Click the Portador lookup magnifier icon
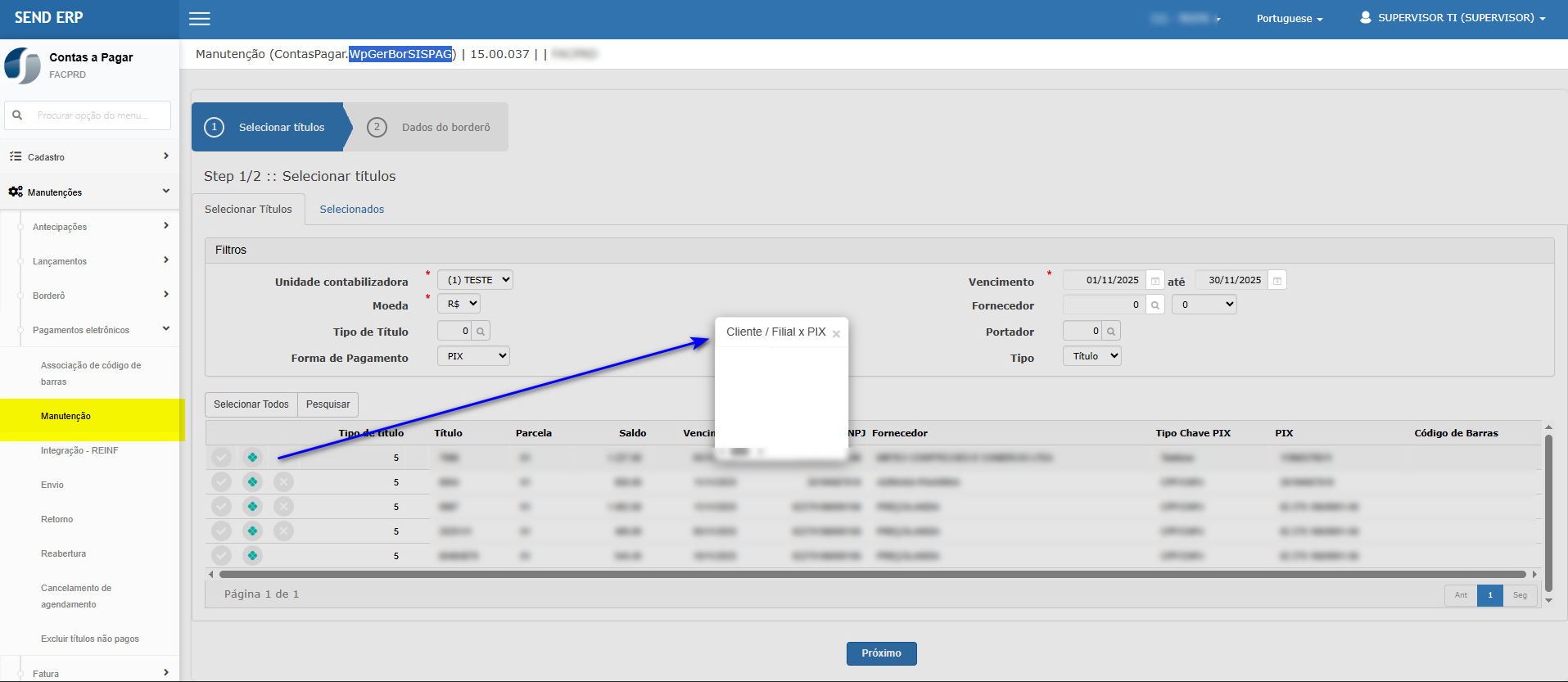The height and width of the screenshot is (682, 1568). [x=1110, y=332]
